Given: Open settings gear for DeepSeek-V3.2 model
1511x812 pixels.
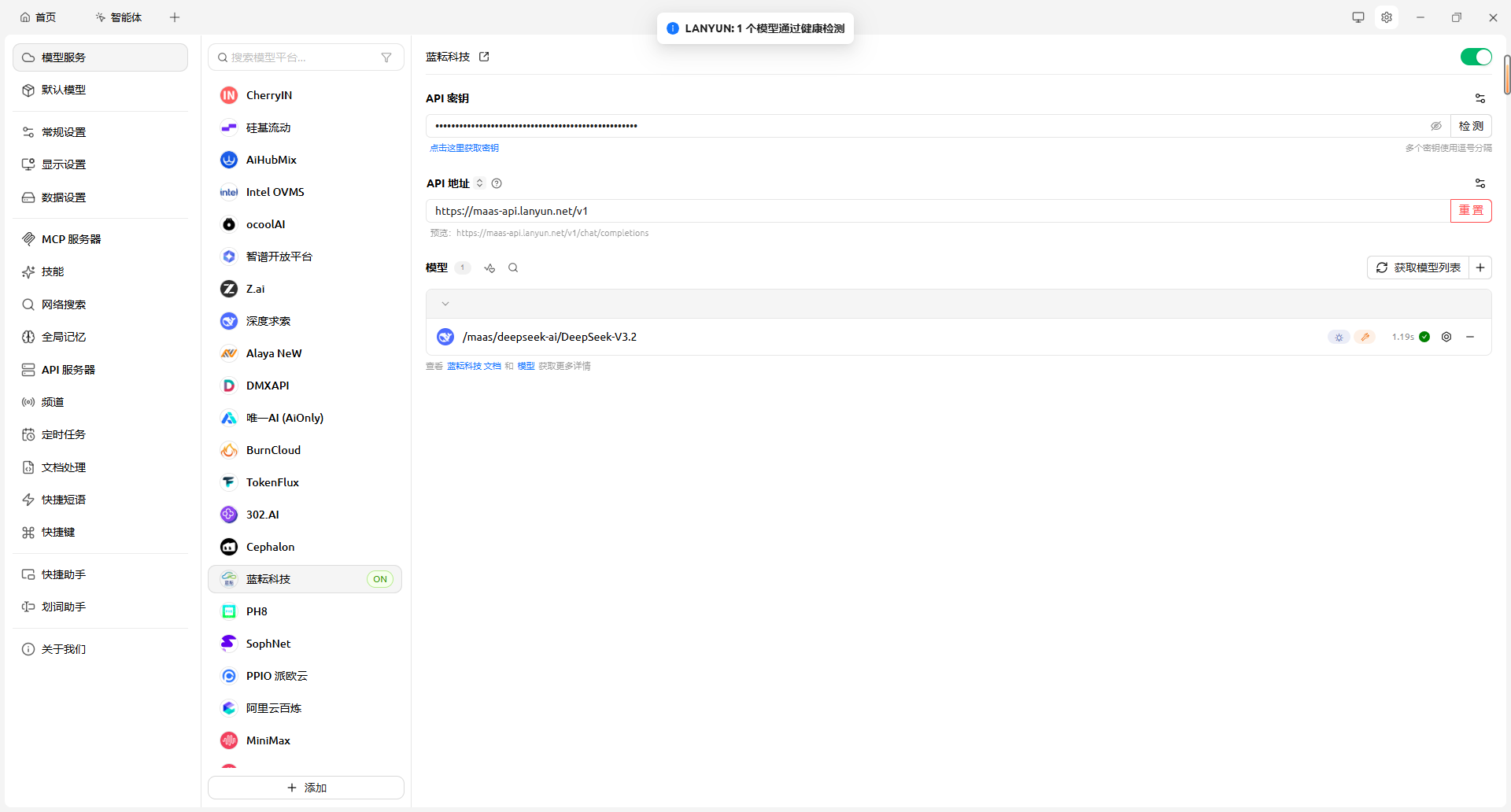Looking at the screenshot, I should [1446, 337].
